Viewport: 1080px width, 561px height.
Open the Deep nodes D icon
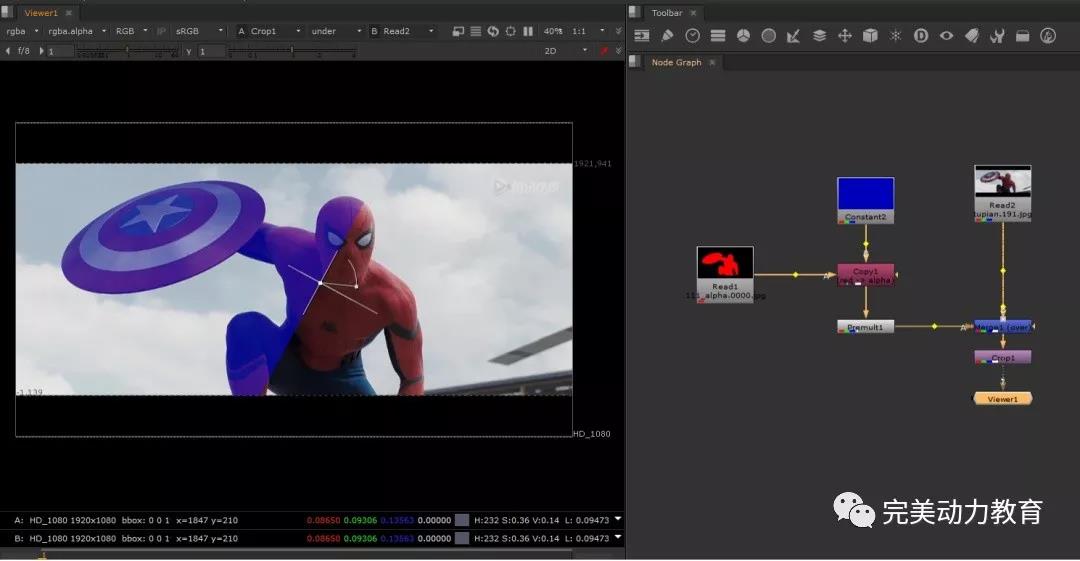(921, 36)
